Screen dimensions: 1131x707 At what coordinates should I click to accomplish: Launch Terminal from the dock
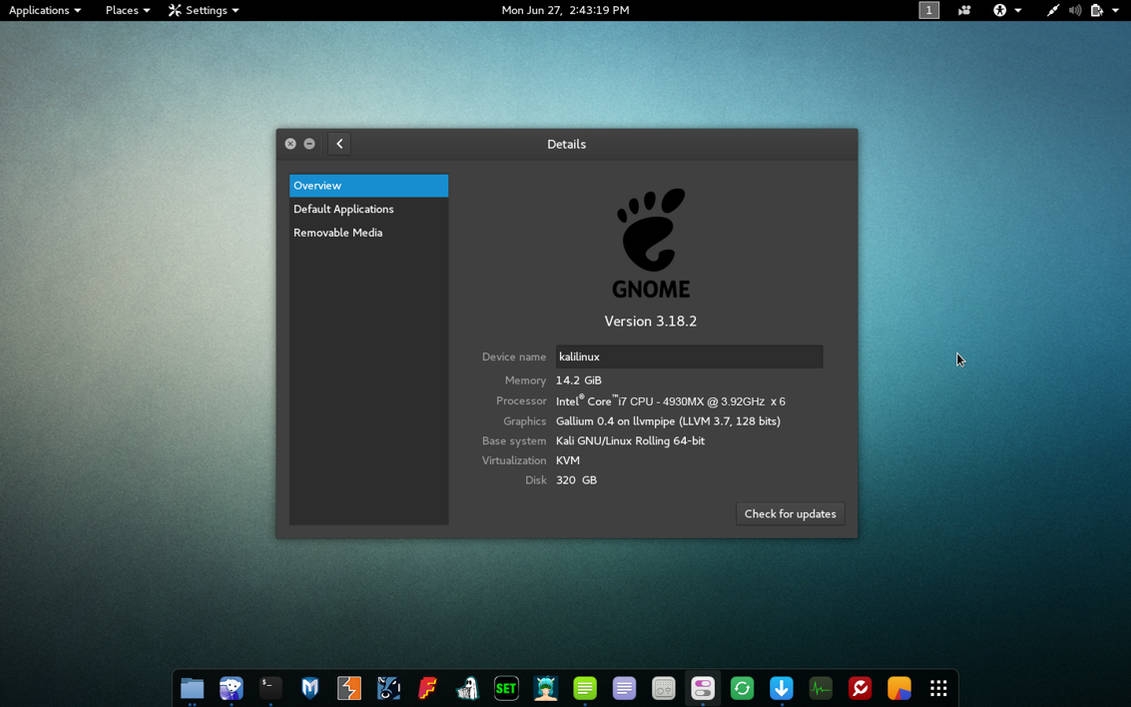(x=271, y=688)
